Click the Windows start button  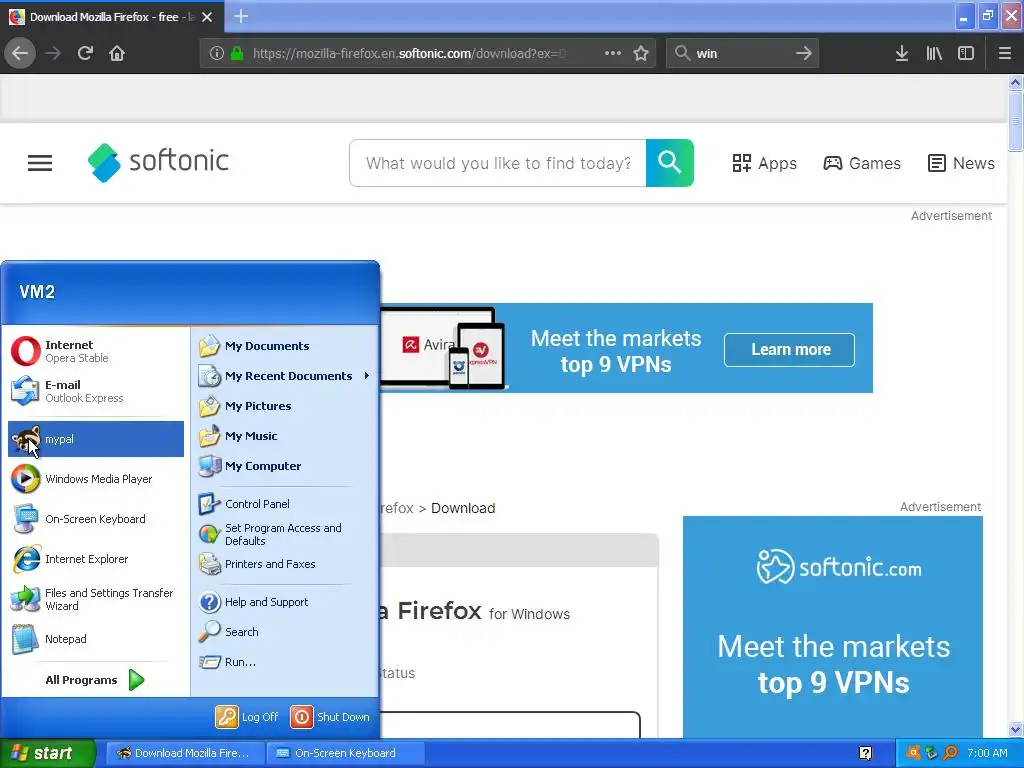(48, 753)
